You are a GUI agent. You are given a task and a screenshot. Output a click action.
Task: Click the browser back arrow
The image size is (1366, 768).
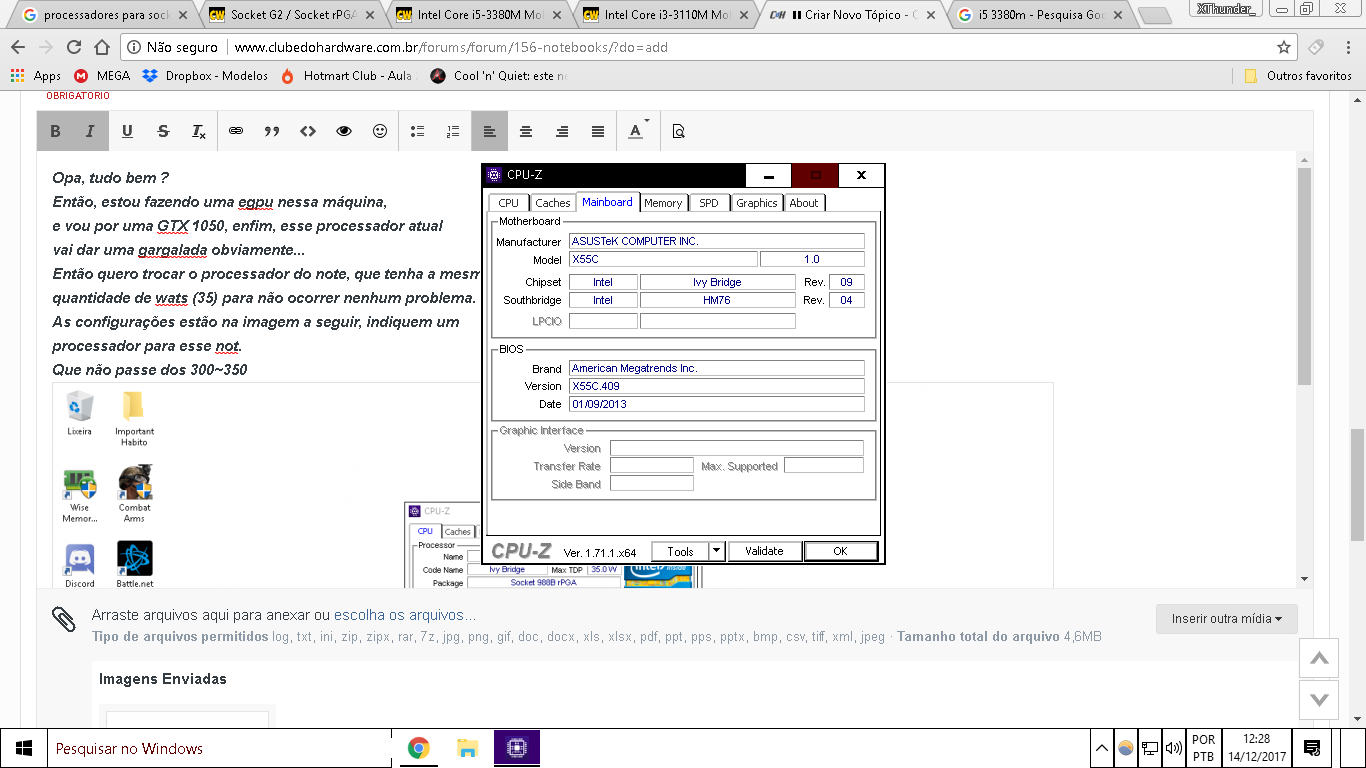click(x=18, y=47)
